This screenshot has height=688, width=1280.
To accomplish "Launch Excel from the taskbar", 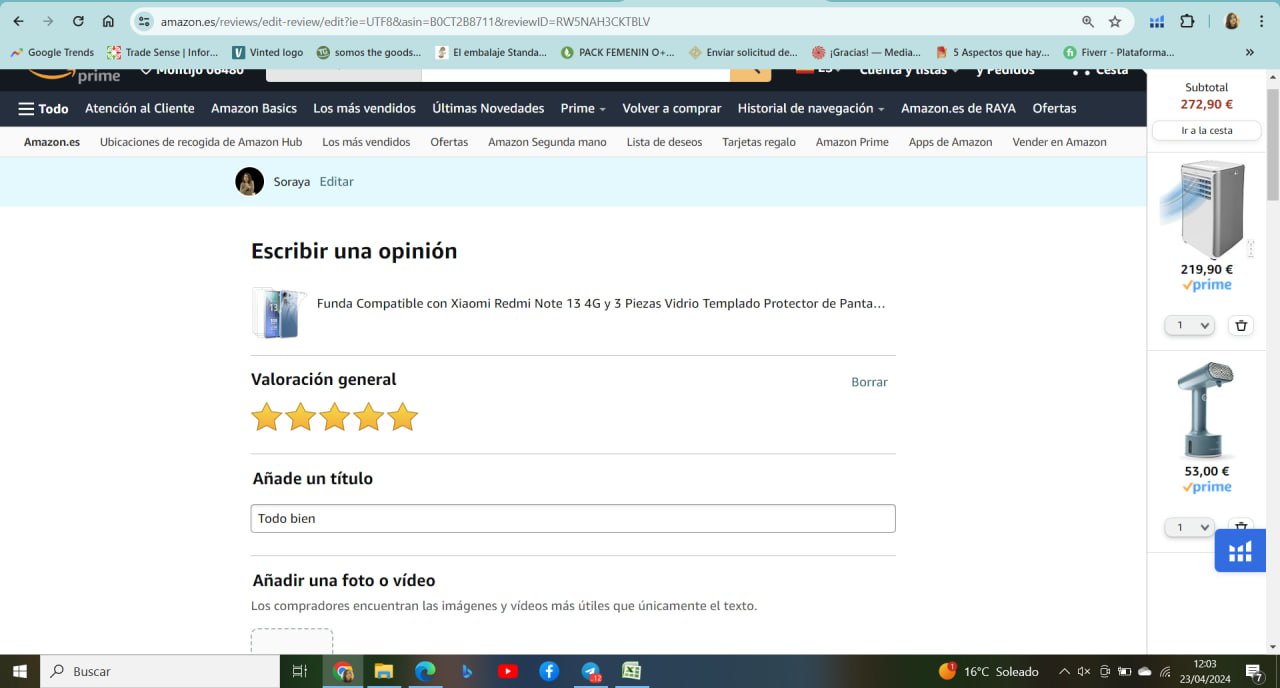I will coord(632,671).
